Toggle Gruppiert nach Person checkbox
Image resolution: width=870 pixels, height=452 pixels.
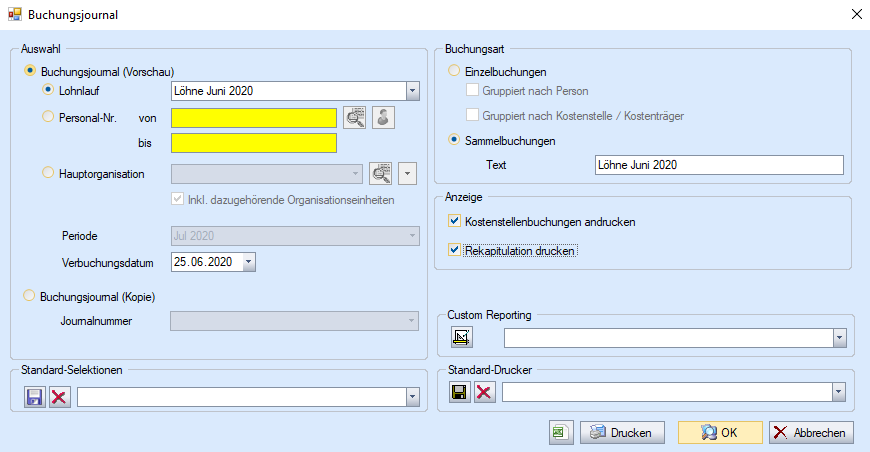point(472,90)
